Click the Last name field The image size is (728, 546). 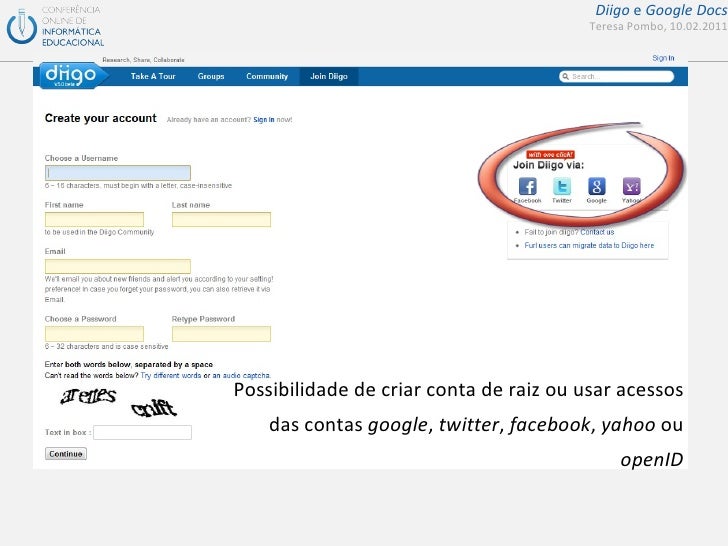(x=221, y=219)
